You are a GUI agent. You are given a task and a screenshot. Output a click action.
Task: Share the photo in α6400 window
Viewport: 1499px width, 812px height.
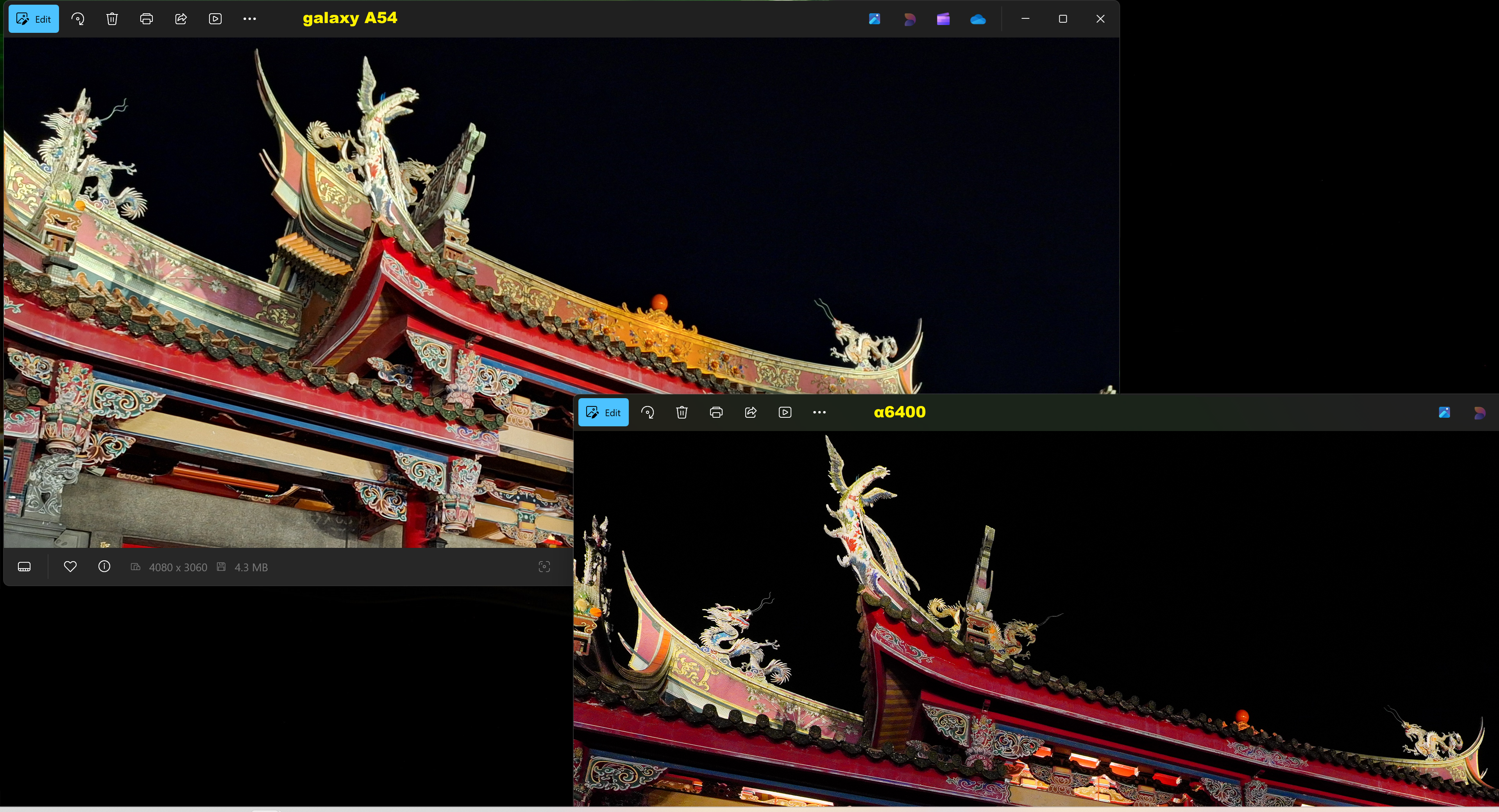click(751, 412)
